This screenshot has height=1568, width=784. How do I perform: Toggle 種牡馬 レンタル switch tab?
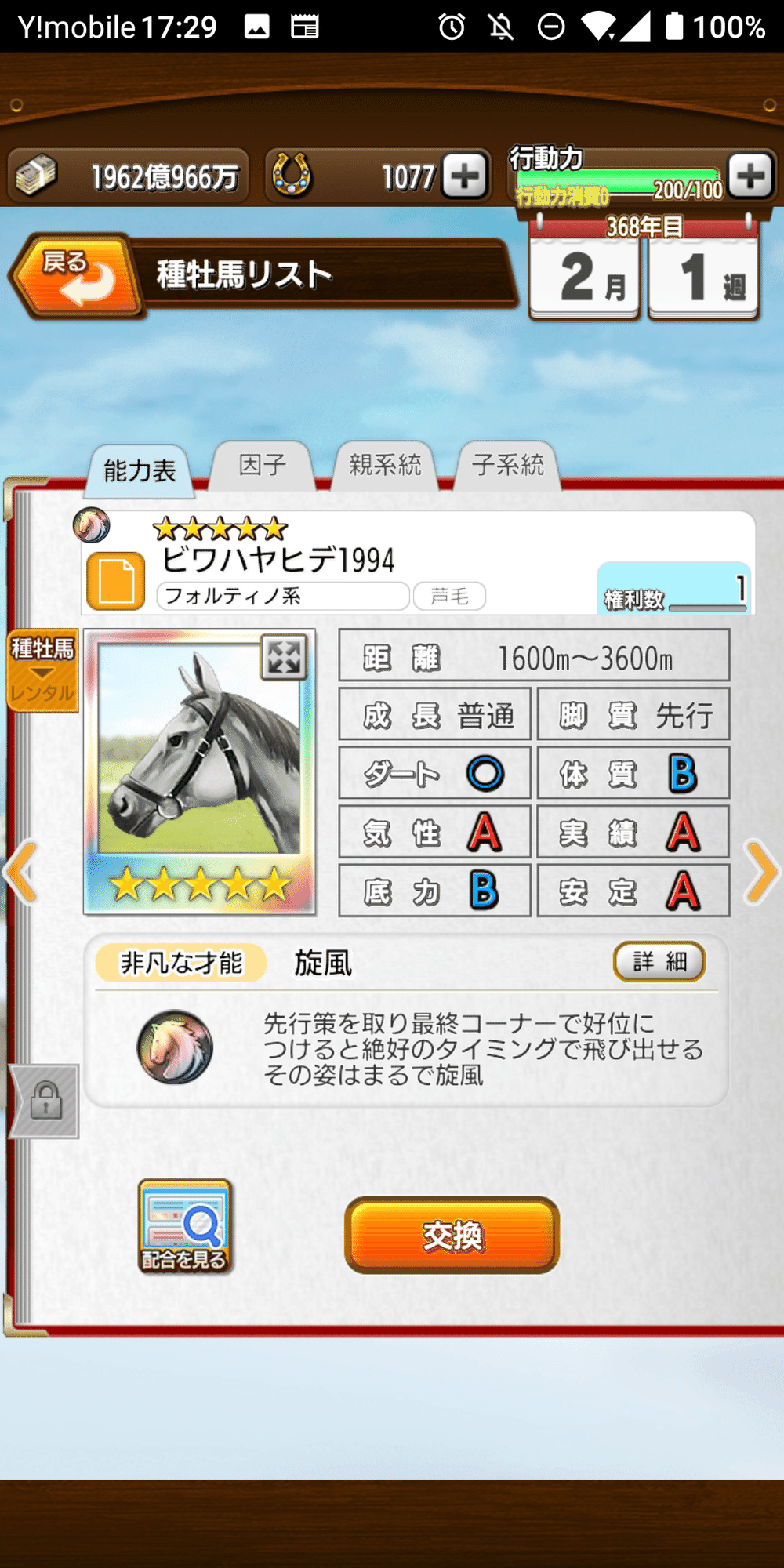click(43, 670)
